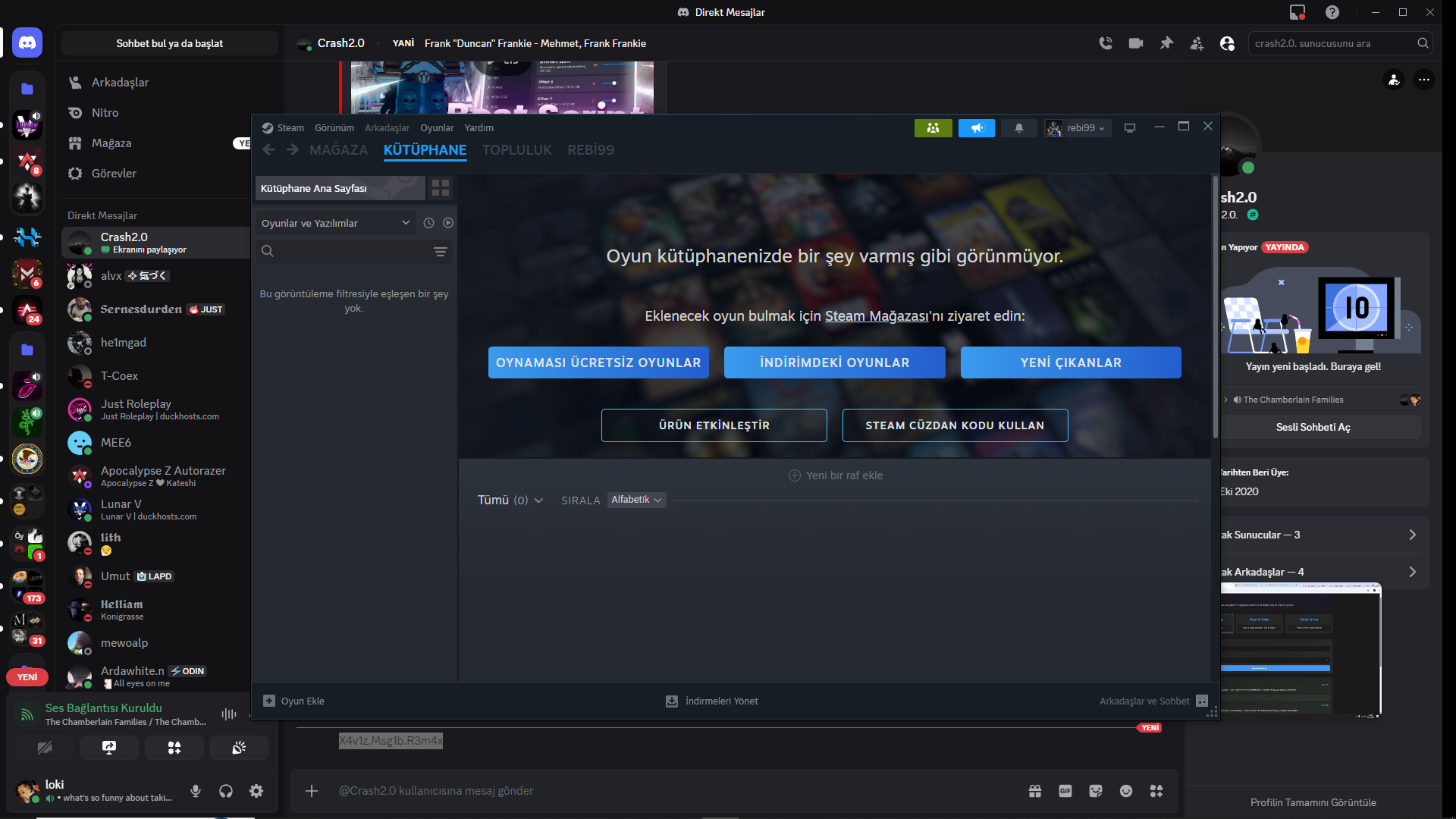Open the Görünüm menu in Steam
This screenshot has width=1456, height=819.
pyautogui.click(x=334, y=128)
